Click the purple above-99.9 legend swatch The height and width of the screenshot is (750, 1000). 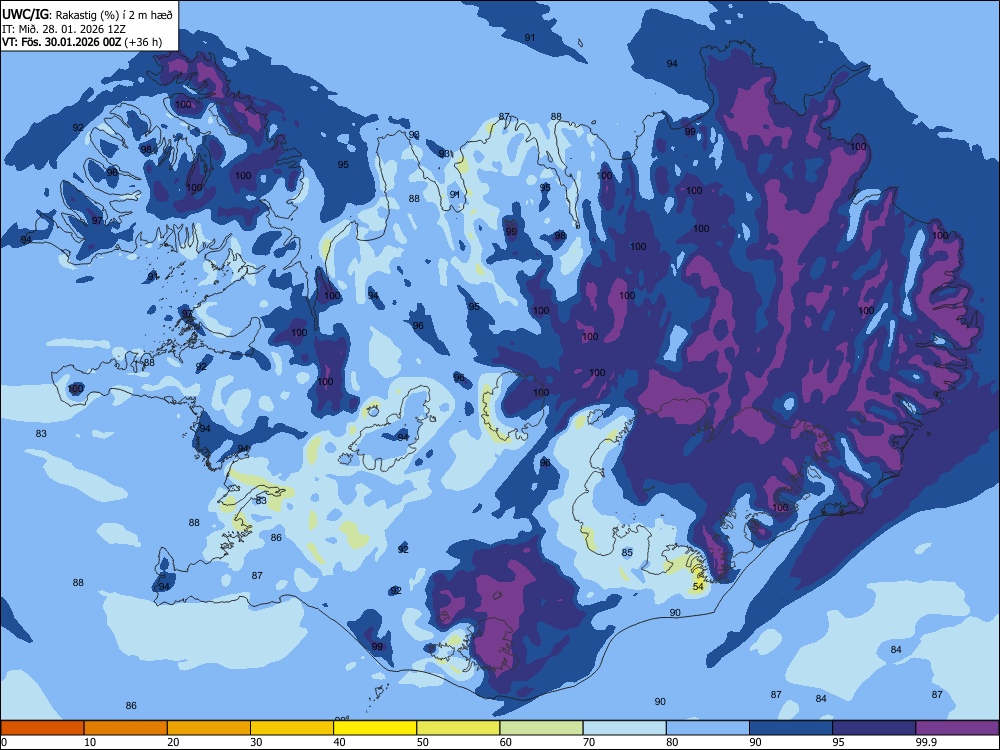click(x=957, y=728)
